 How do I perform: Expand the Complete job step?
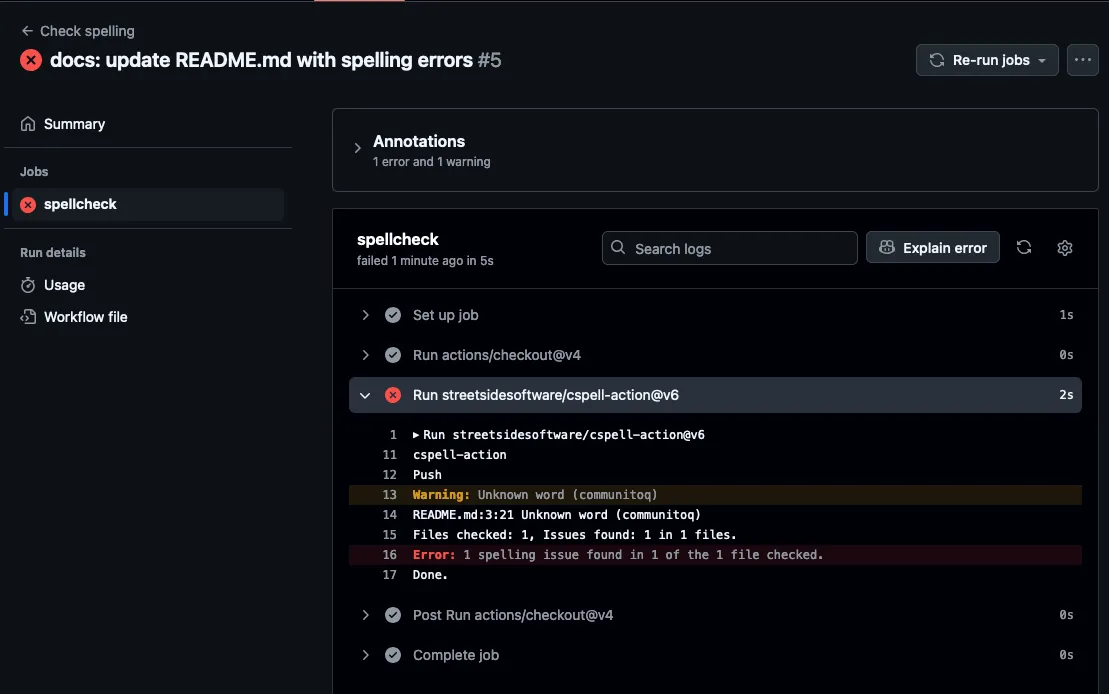coord(365,655)
